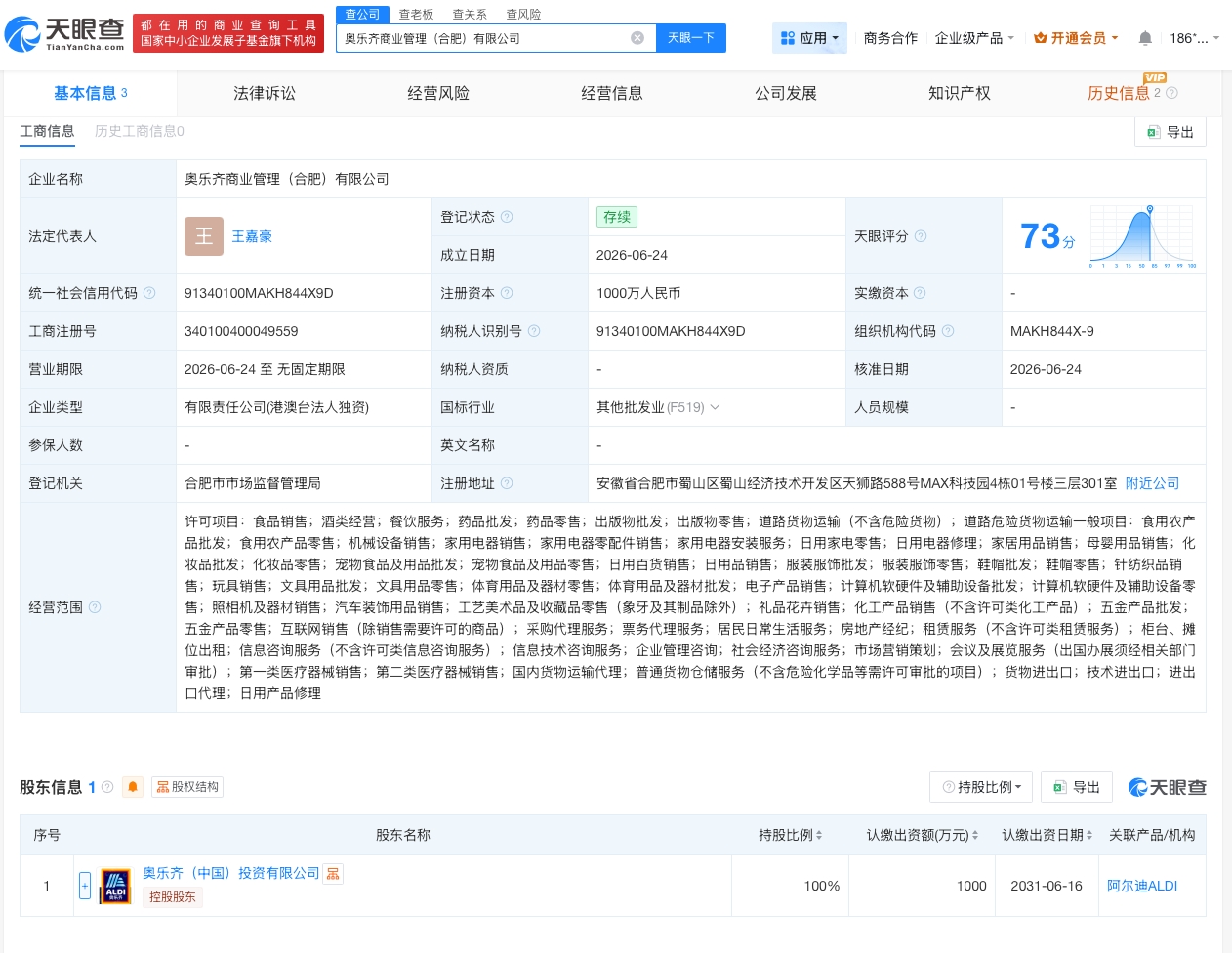Open the 股权结构 button
This screenshot has height=953, width=1232.
pyautogui.click(x=187, y=787)
